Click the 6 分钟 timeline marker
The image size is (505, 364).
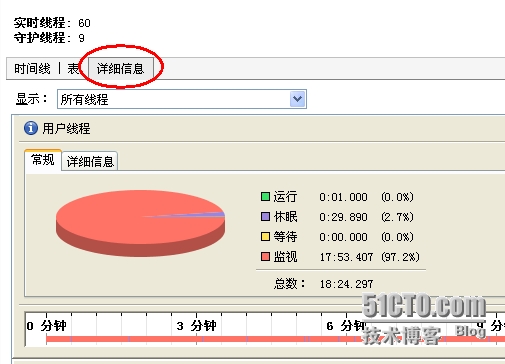click(346, 326)
